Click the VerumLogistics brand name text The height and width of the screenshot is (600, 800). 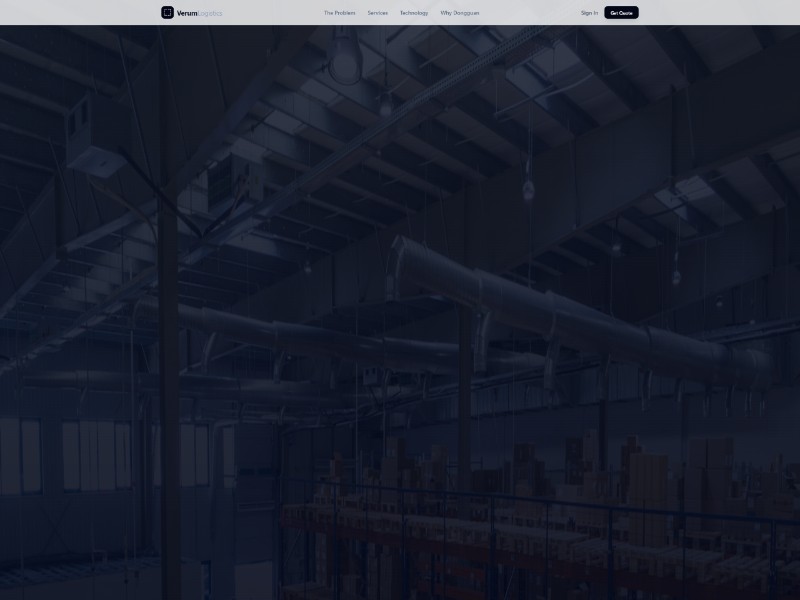point(199,13)
